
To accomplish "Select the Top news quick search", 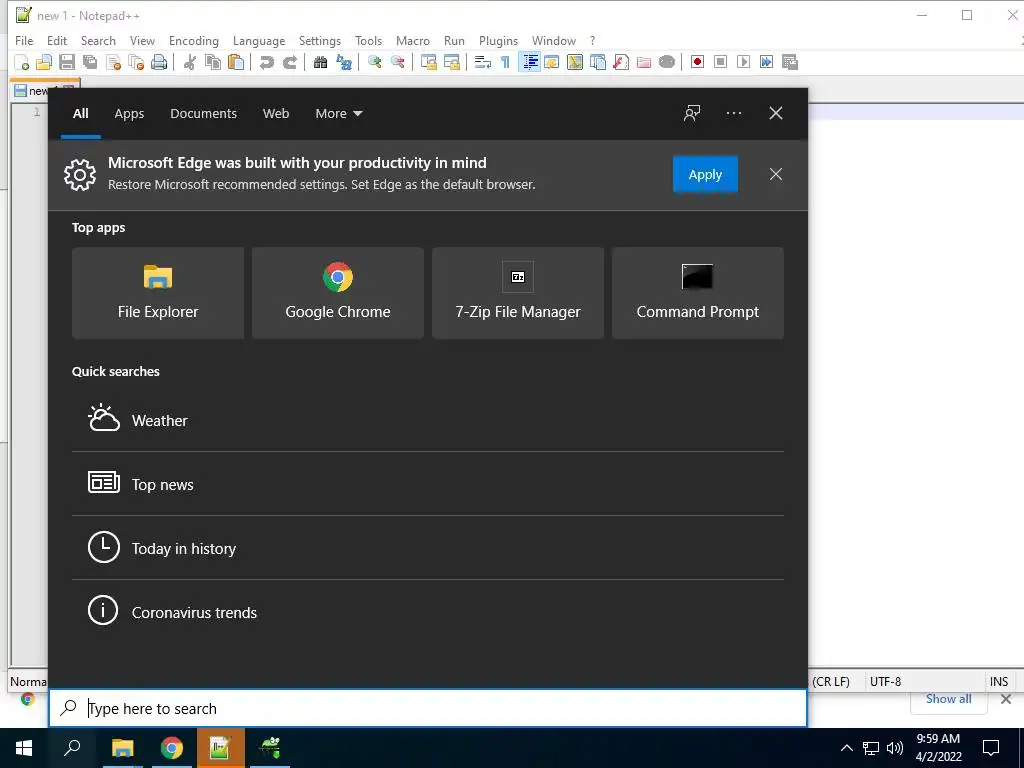I will [x=428, y=484].
